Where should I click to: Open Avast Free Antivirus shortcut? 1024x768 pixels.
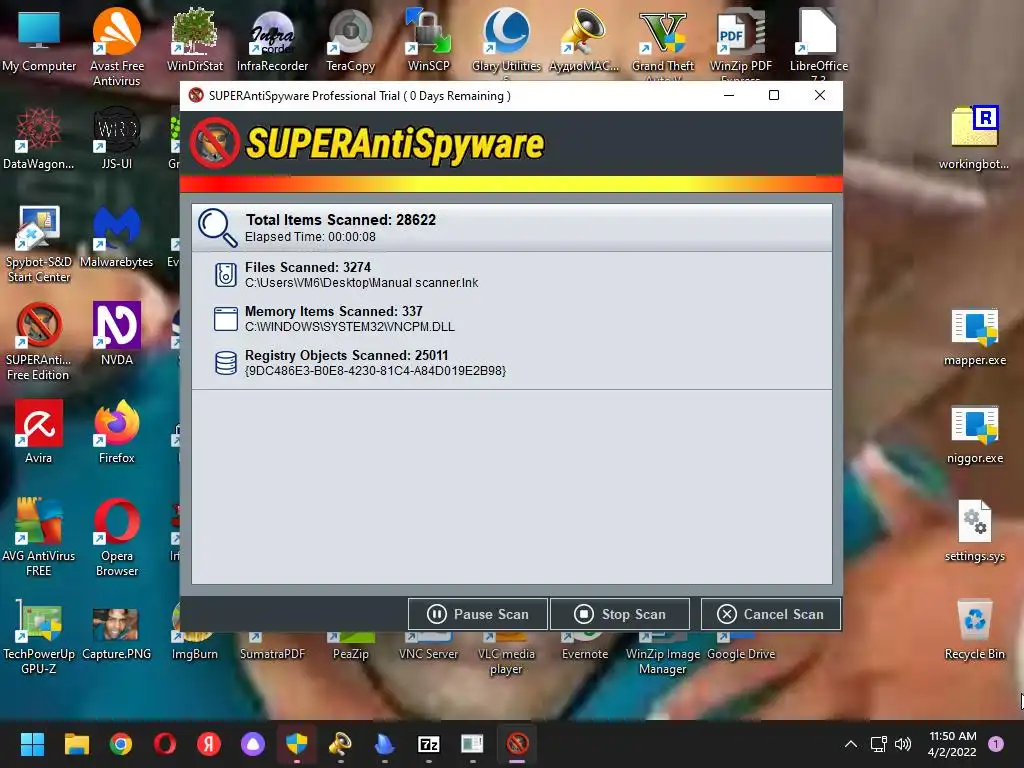pyautogui.click(x=116, y=47)
